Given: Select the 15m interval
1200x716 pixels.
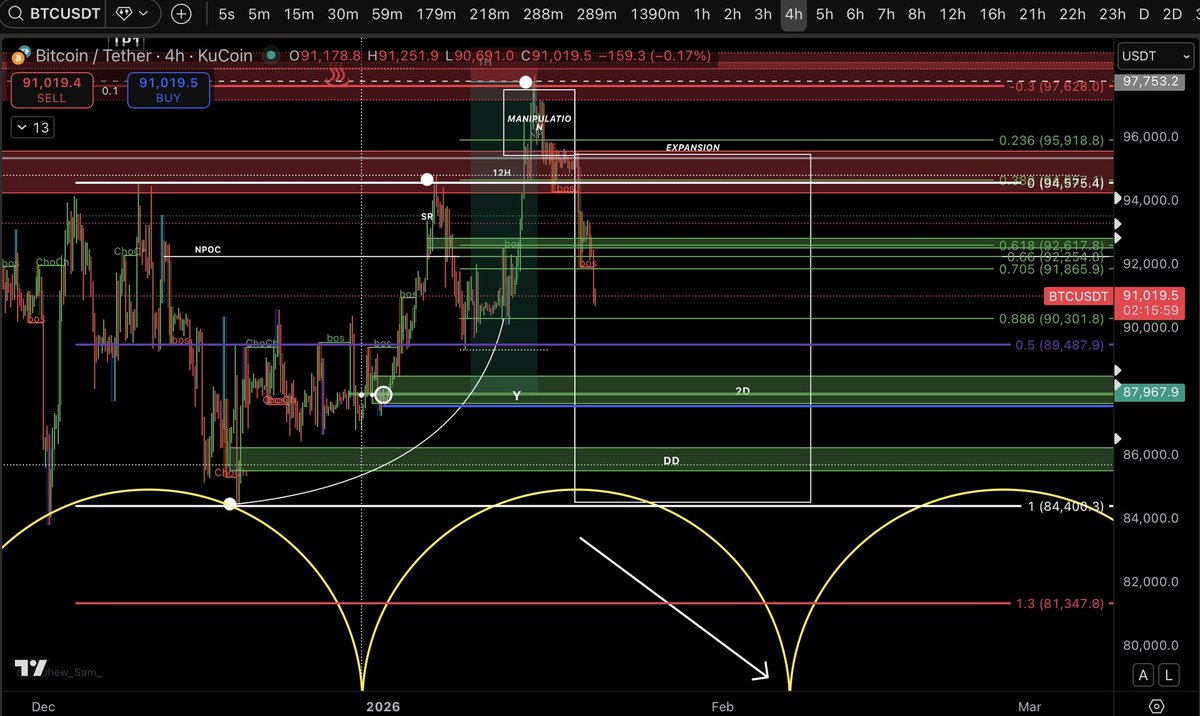Looking at the screenshot, I should coord(298,15).
